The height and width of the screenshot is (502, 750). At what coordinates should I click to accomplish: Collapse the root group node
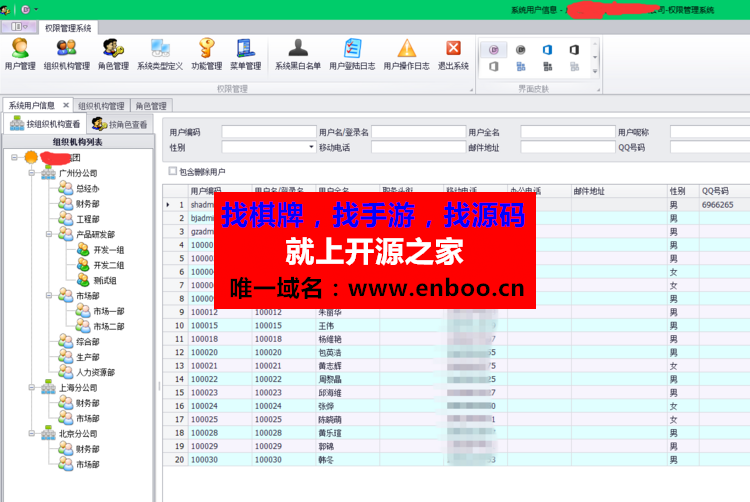pos(14,157)
